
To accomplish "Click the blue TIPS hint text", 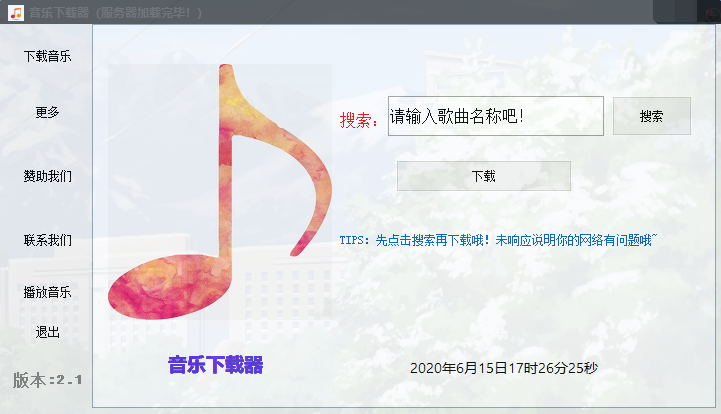I will click(x=498, y=240).
